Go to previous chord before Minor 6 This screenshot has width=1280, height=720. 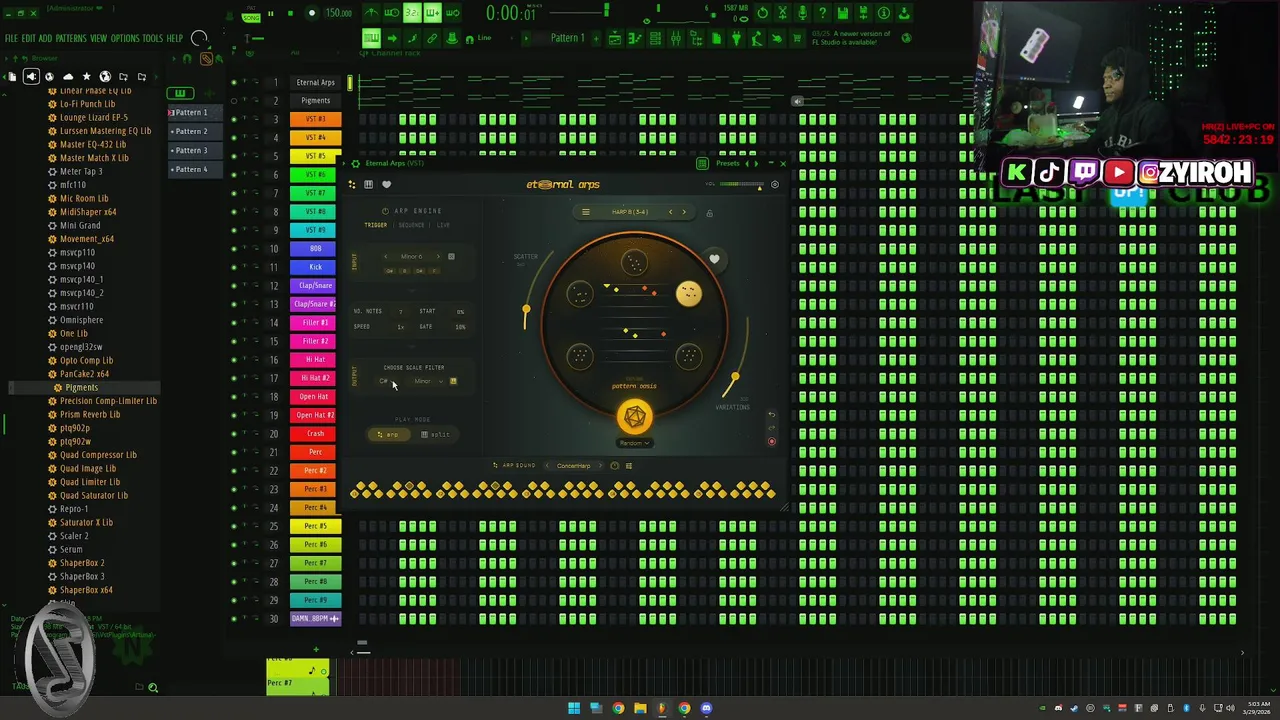pos(386,256)
